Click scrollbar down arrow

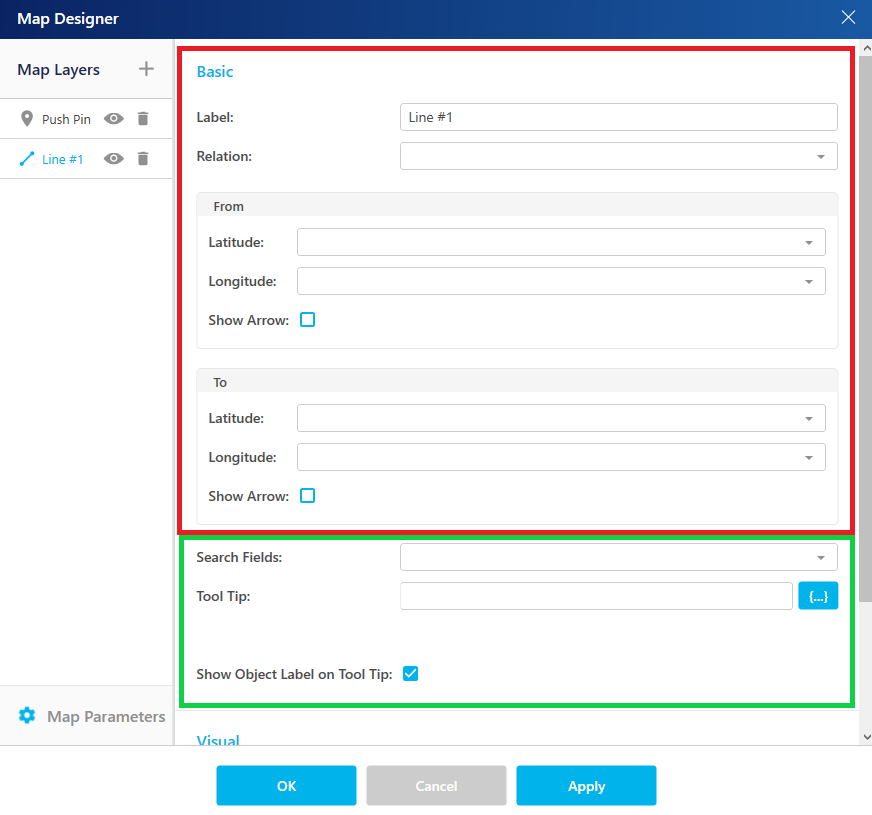(x=866, y=737)
